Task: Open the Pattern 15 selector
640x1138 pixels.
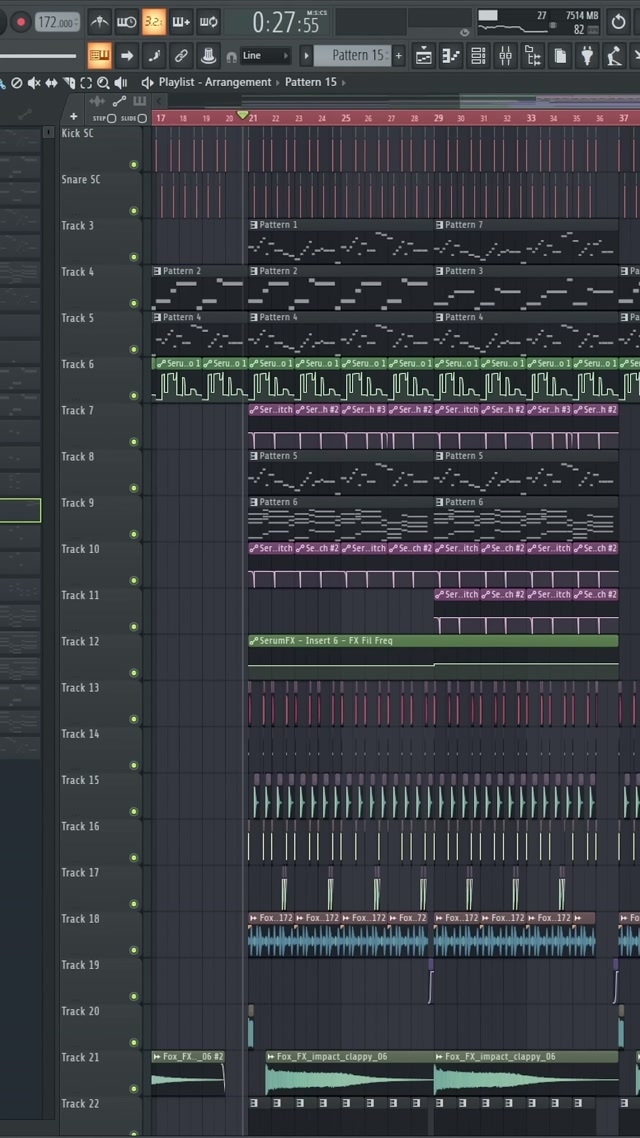Action: tap(357, 56)
